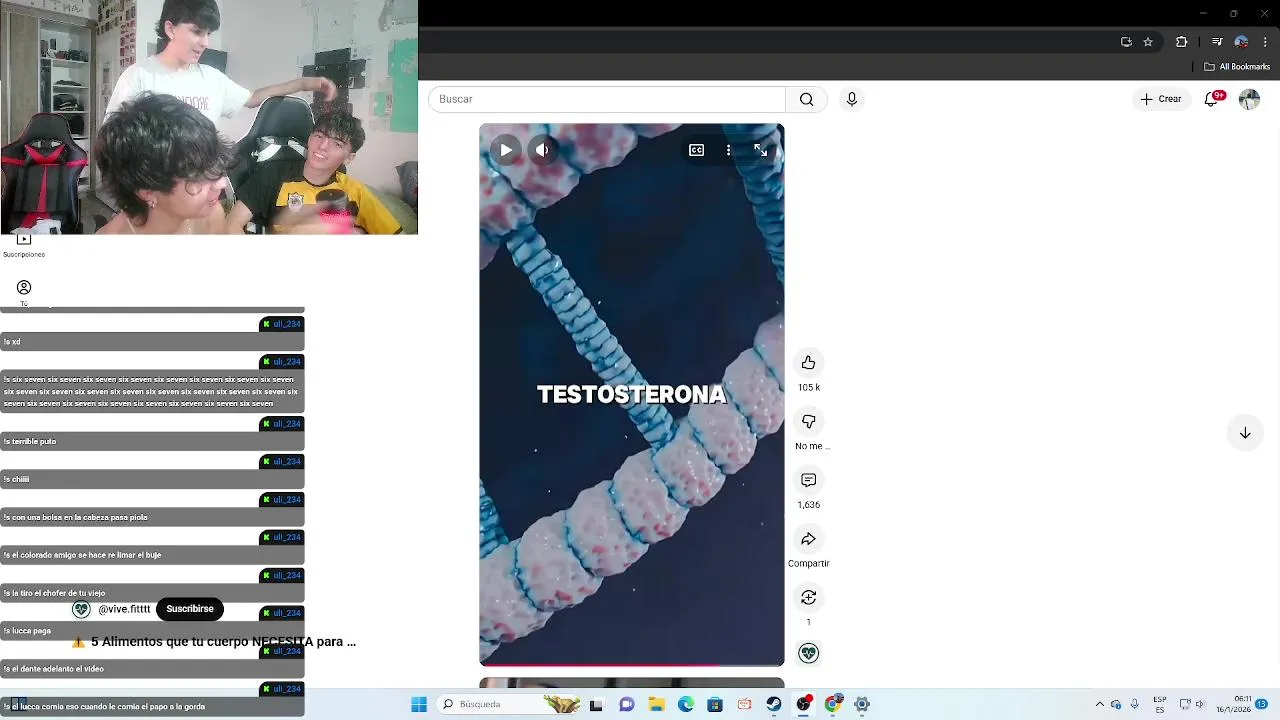This screenshot has height=720, width=1280.
Task: Open Task View on the taskbar
Action: [596, 704]
